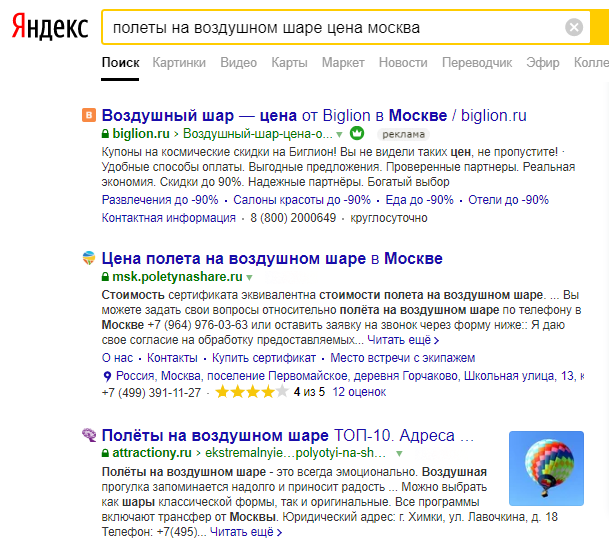This screenshot has height=546, width=609.
Task: Open 'Место встречи с экипажем' sitelink
Action: point(402,358)
